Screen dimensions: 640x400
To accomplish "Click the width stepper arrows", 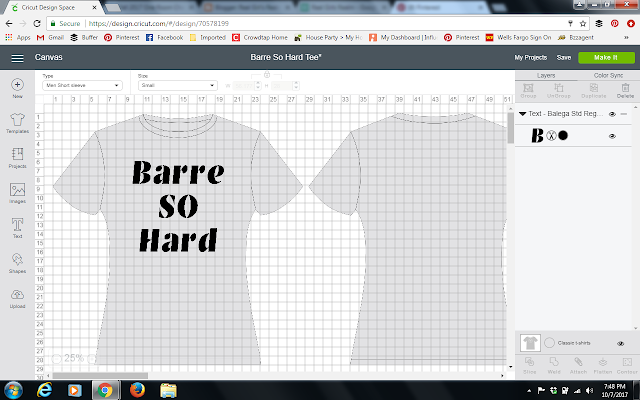I will point(258,85).
